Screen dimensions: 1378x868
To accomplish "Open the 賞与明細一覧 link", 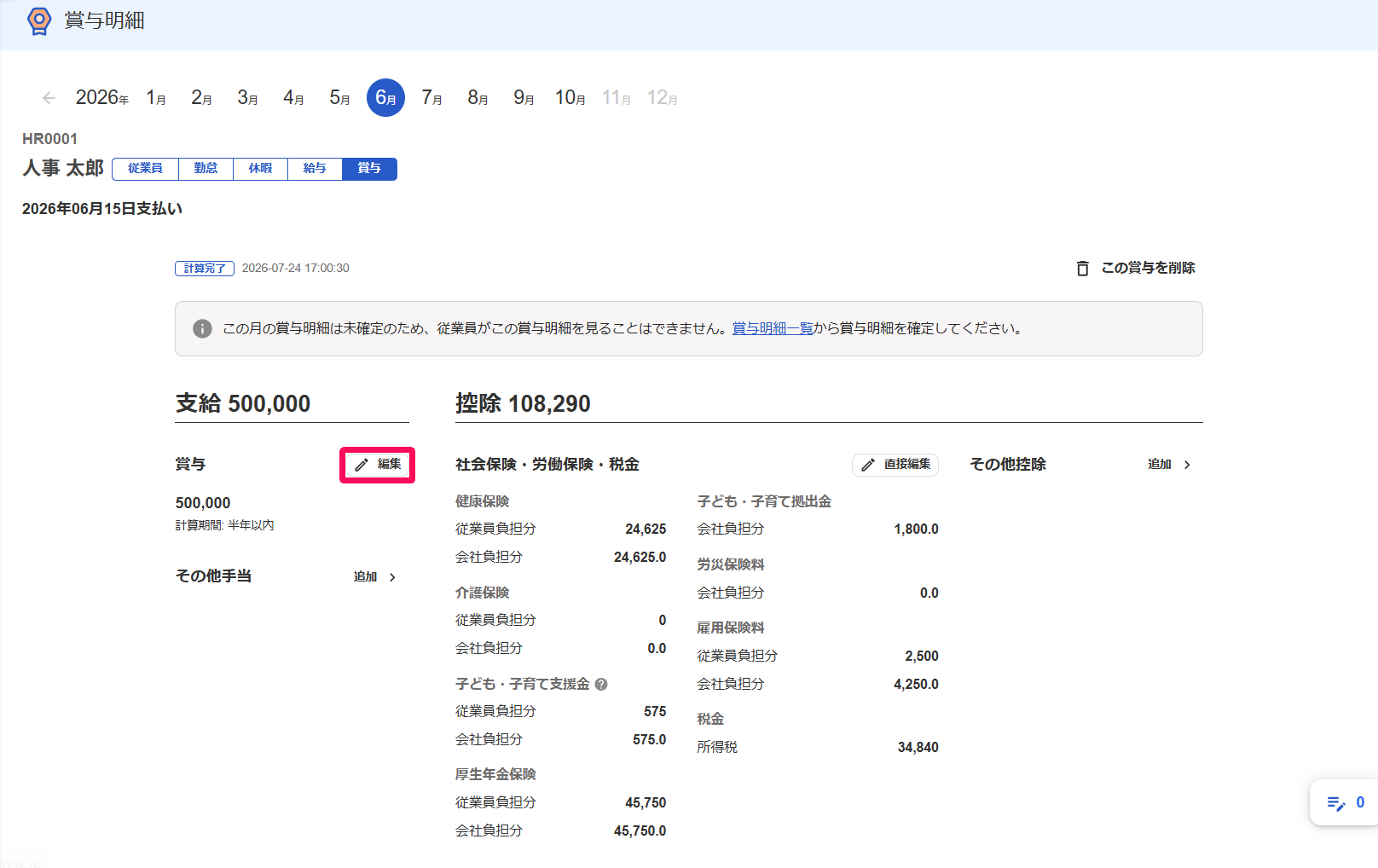I will 773,328.
